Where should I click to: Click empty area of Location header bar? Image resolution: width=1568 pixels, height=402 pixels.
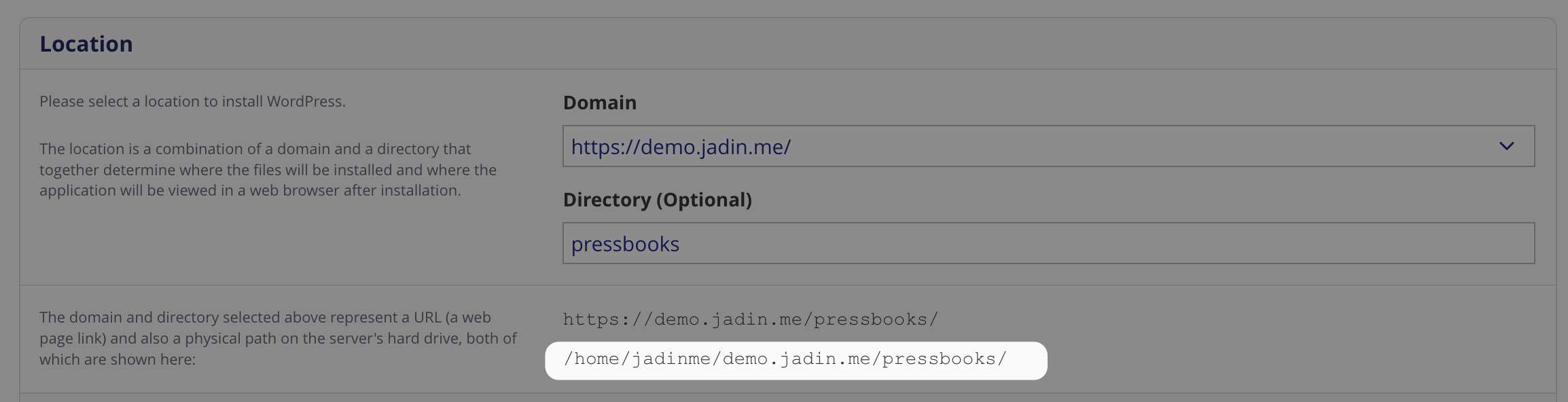click(815, 44)
